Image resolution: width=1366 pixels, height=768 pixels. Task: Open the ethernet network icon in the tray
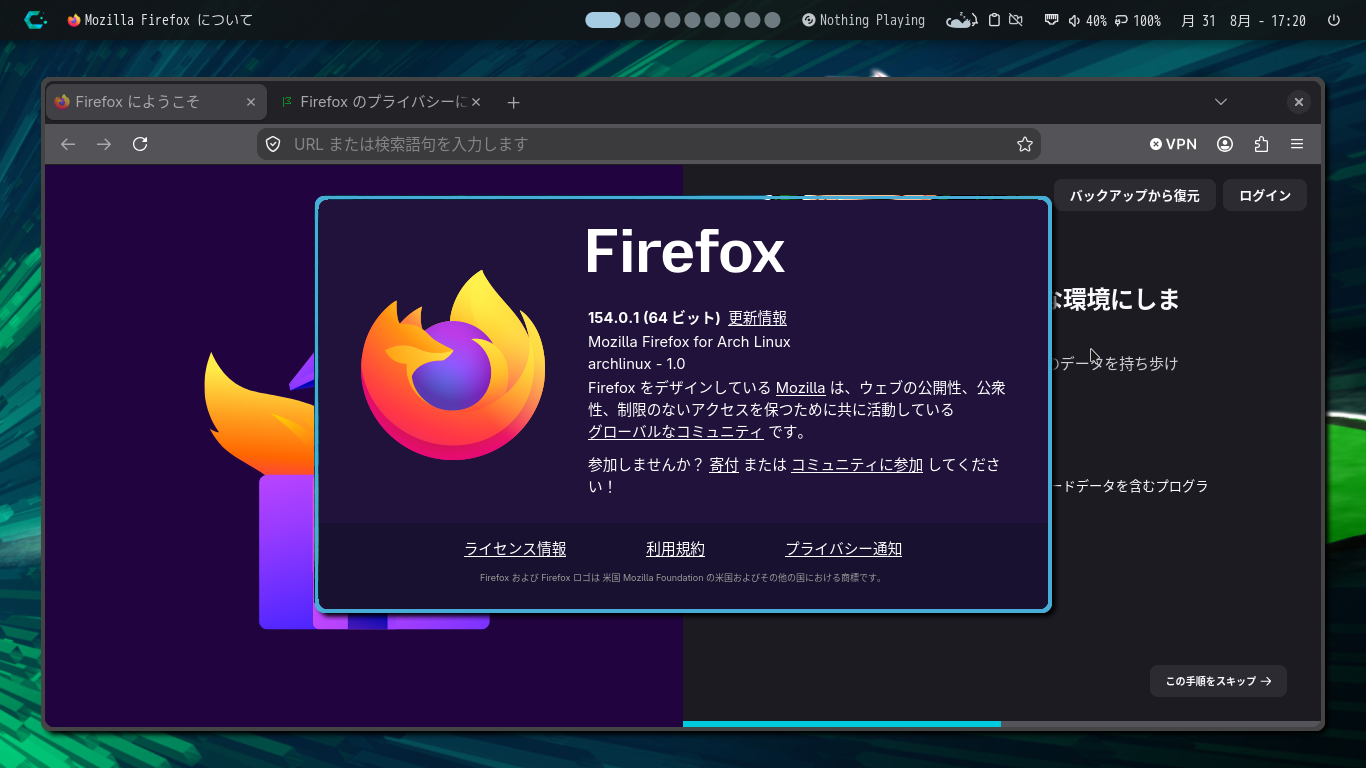[x=1051, y=20]
